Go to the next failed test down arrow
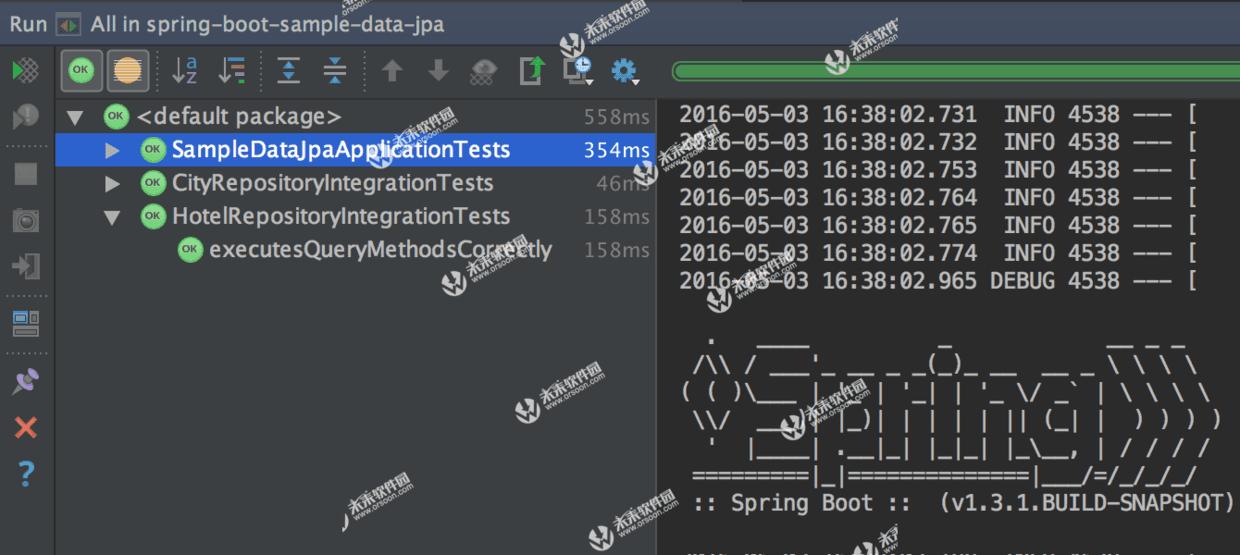 438,71
